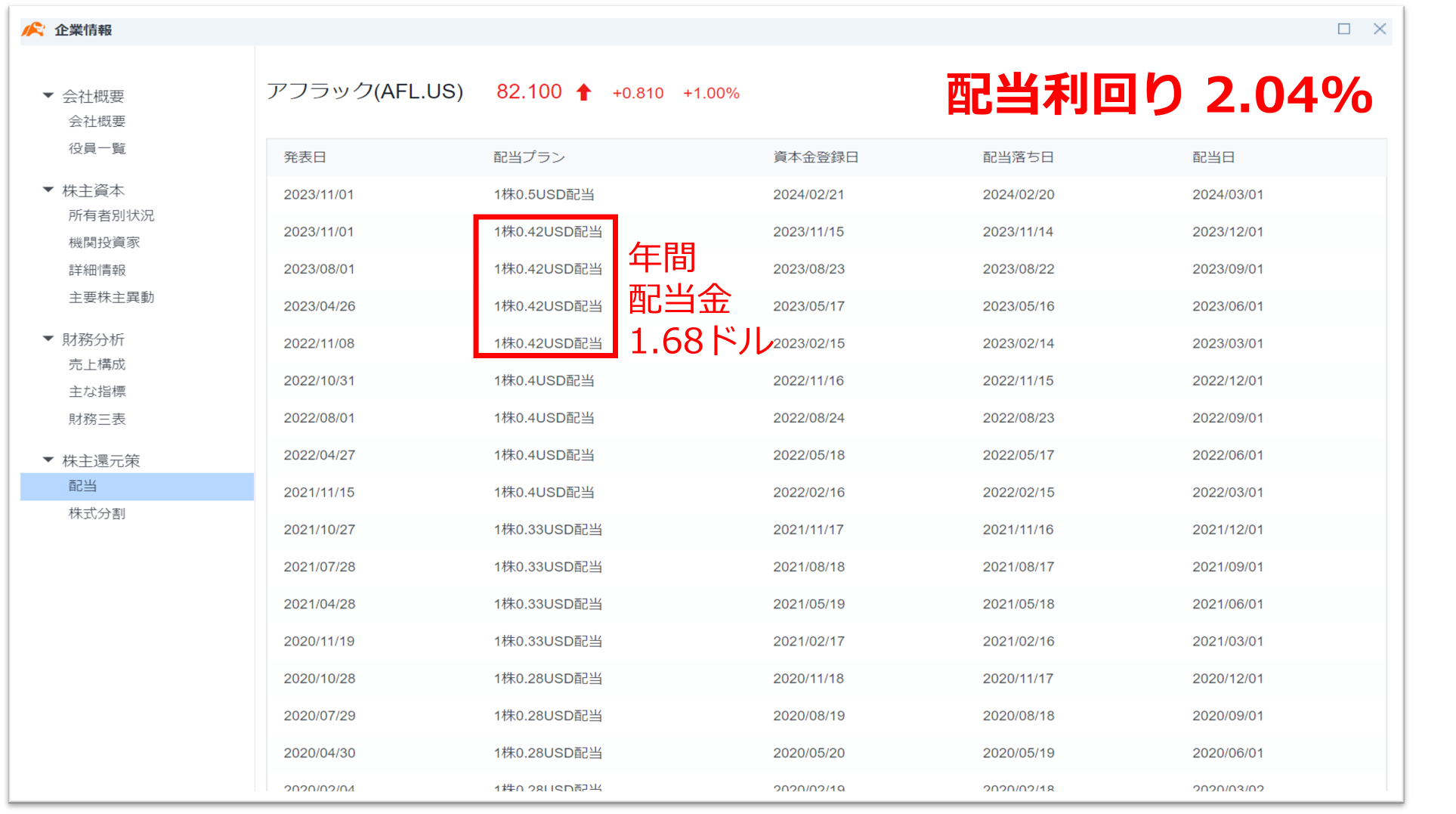Click the stock name アフラック(AFL.US)

tap(365, 91)
